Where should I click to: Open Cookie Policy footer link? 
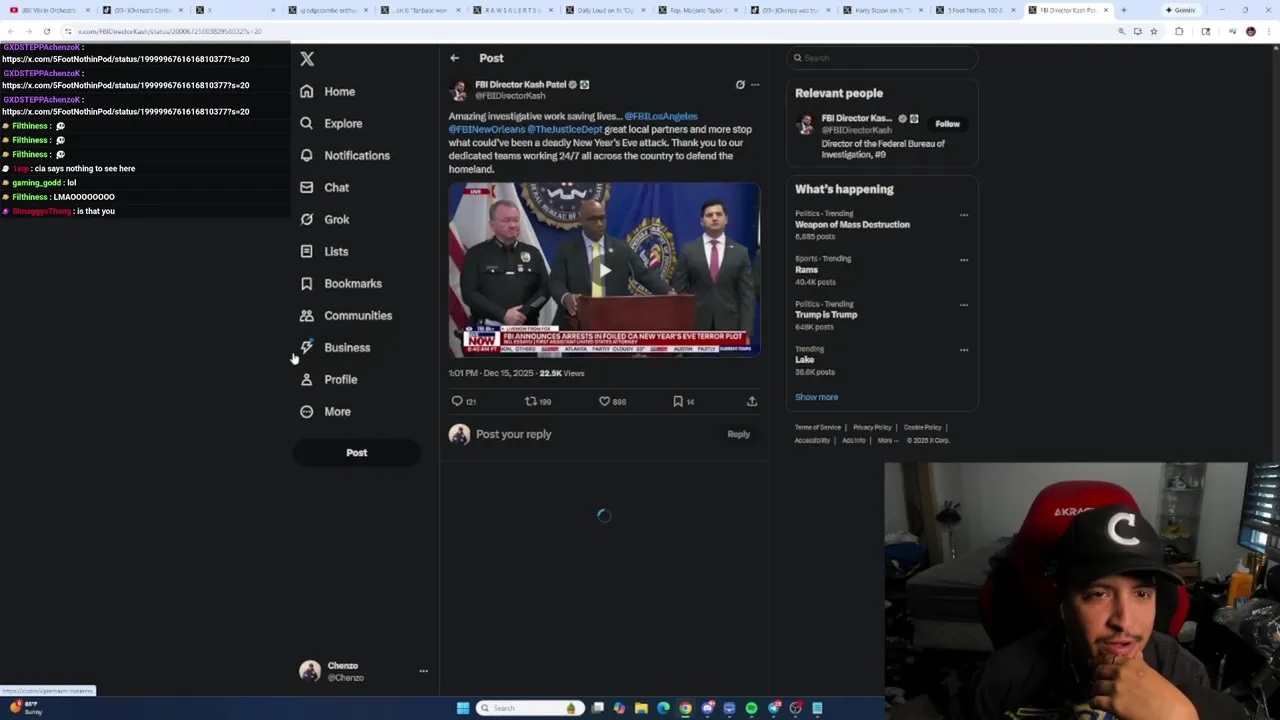[922, 427]
